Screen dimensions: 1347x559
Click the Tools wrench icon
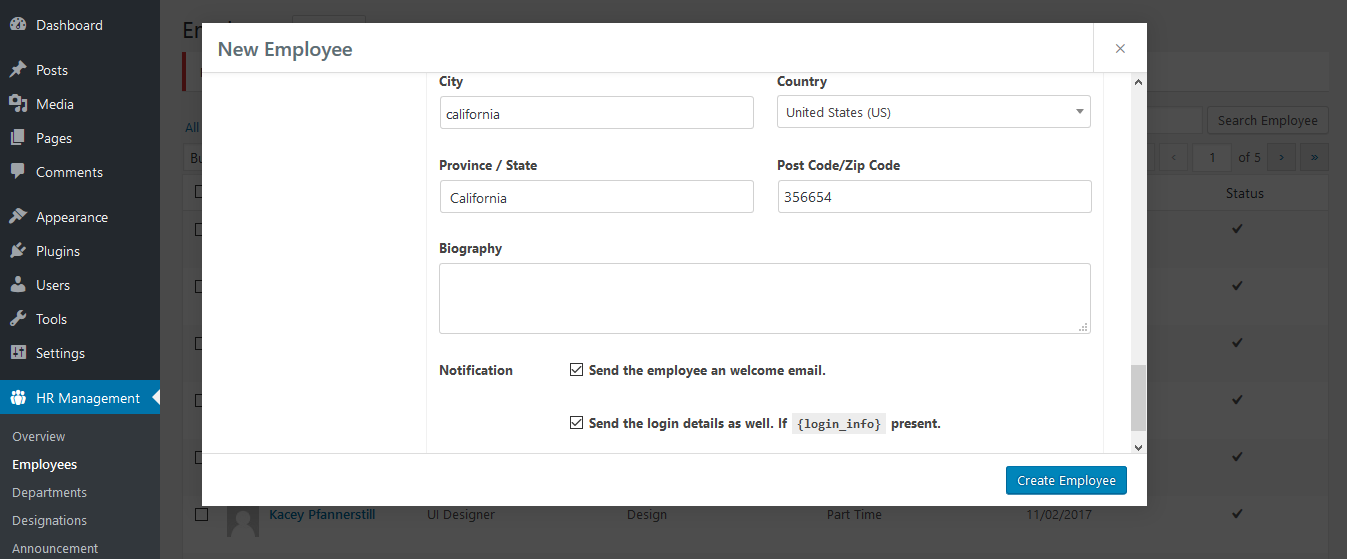(18, 319)
